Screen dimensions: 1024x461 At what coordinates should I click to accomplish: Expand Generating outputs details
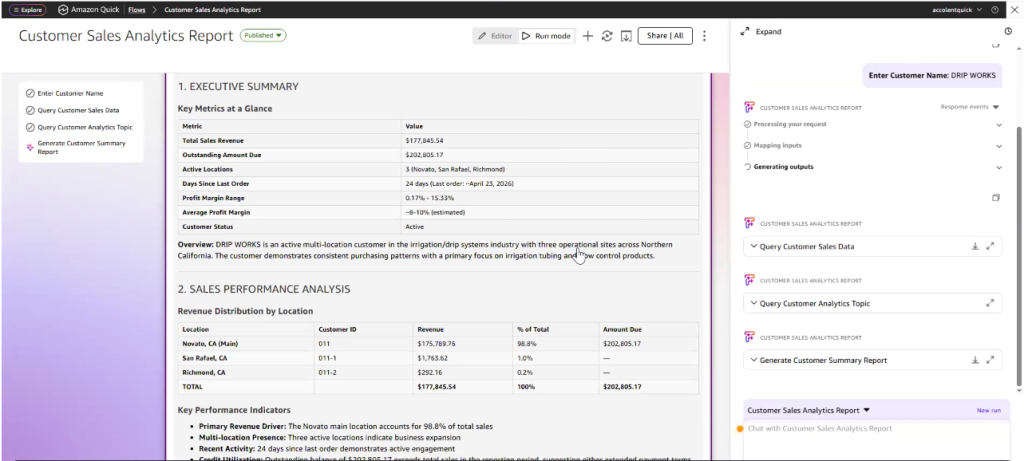(x=999, y=167)
